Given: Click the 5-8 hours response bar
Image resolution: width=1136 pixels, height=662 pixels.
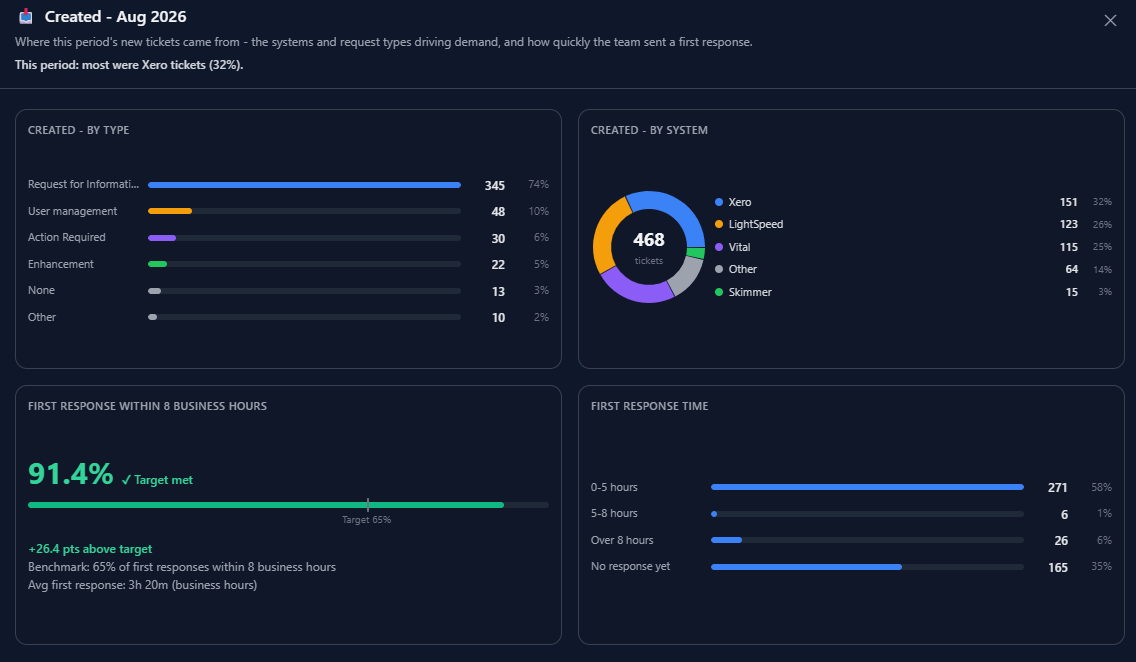Looking at the screenshot, I should [867, 514].
